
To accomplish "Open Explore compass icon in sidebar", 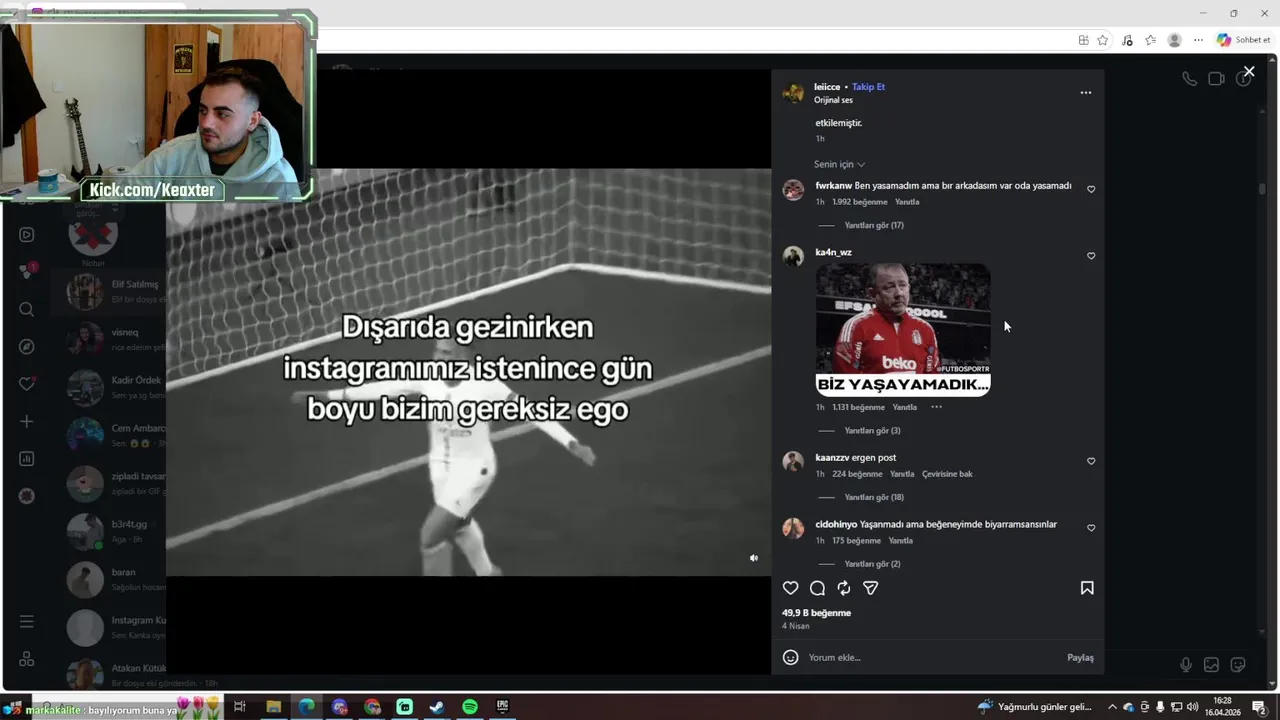I will (27, 347).
